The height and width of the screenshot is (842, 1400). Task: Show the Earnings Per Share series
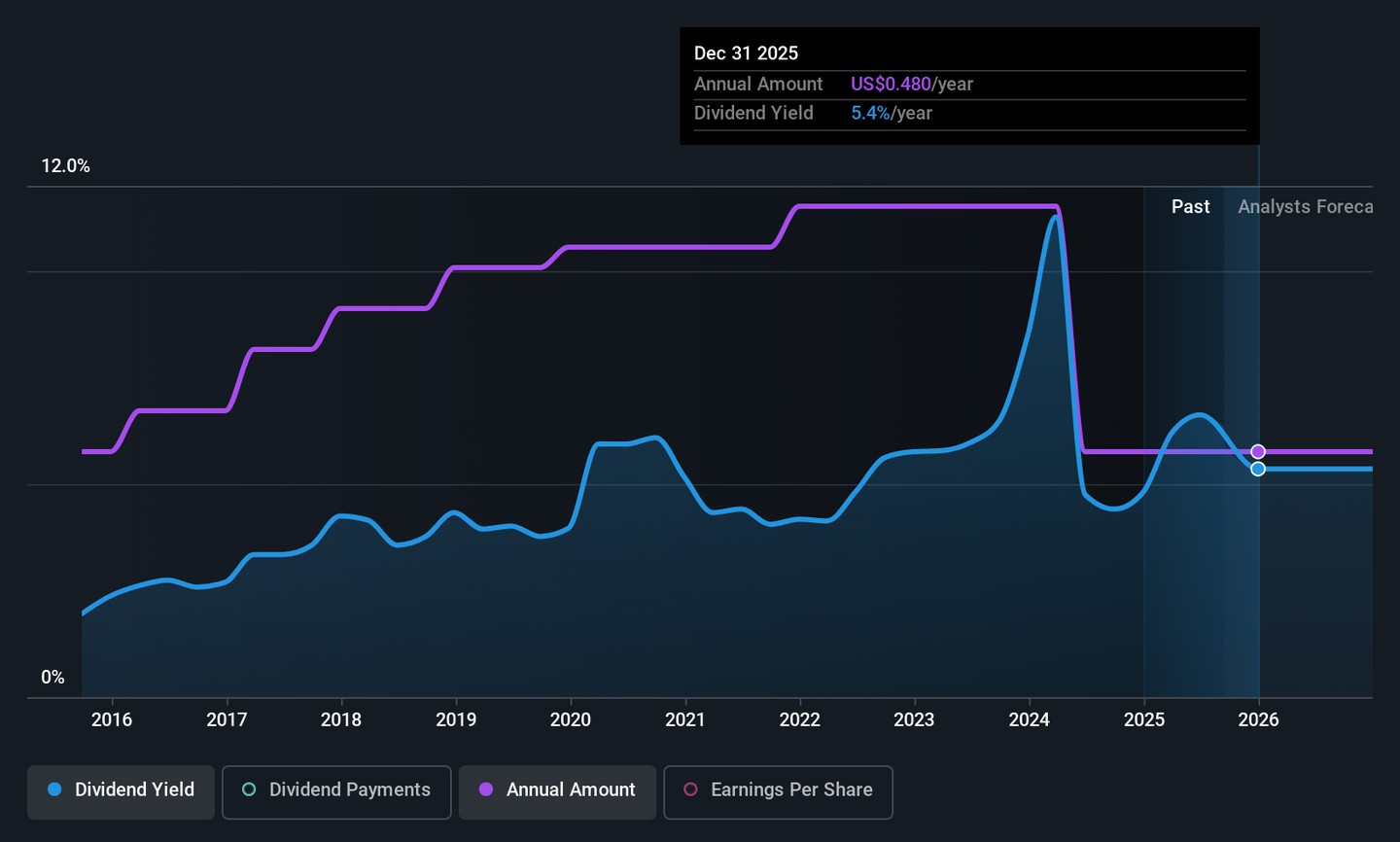click(778, 791)
